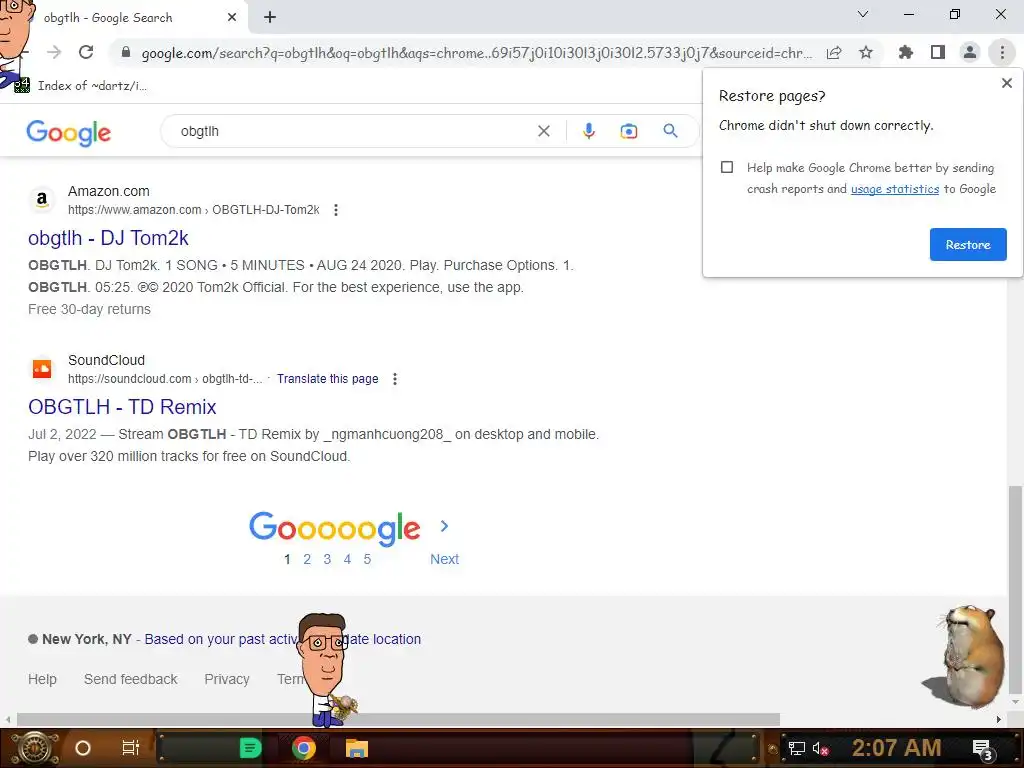Click the address bar URL
The height and width of the screenshot is (768, 1024).
tap(477, 53)
